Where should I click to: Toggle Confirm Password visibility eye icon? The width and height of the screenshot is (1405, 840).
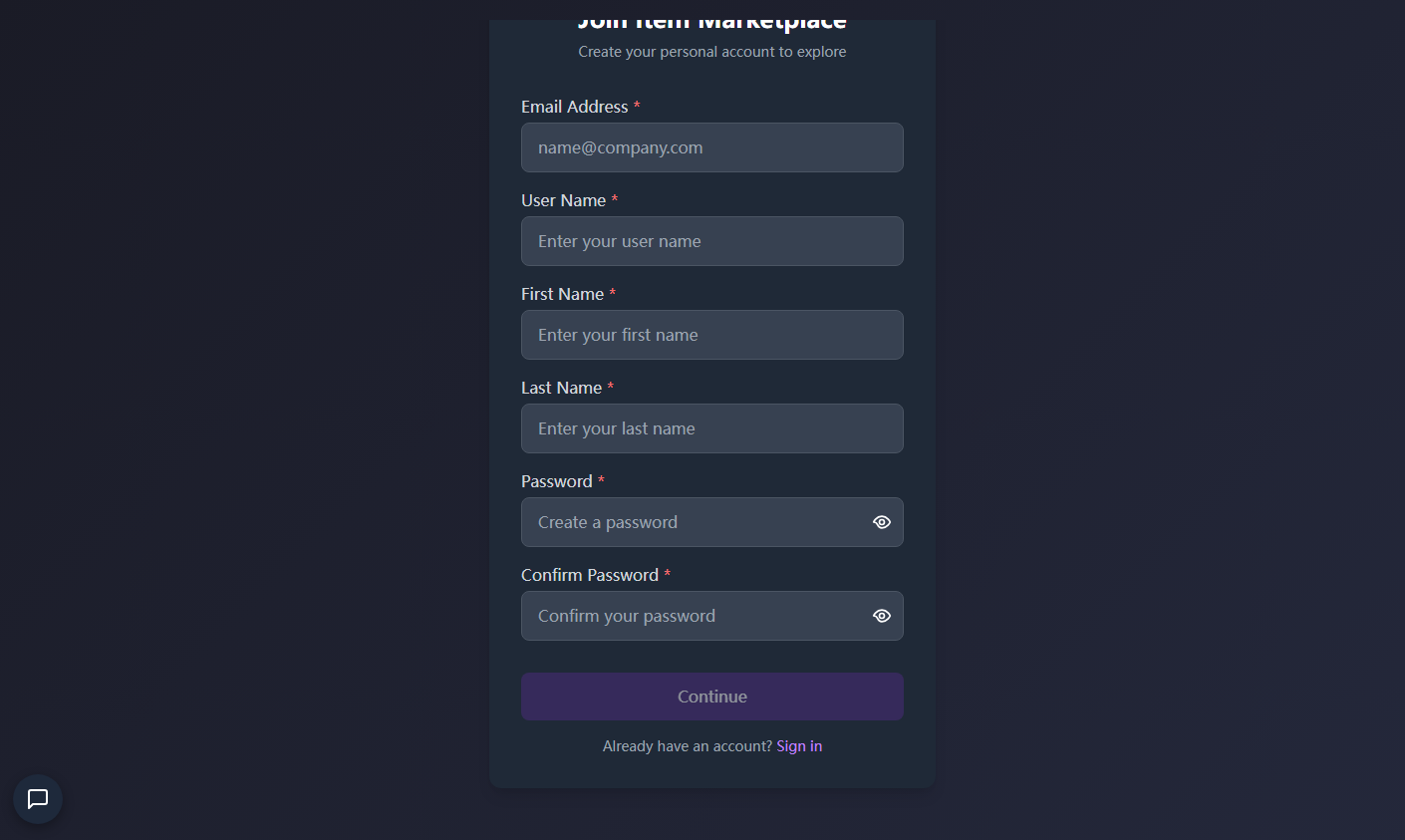coord(882,616)
